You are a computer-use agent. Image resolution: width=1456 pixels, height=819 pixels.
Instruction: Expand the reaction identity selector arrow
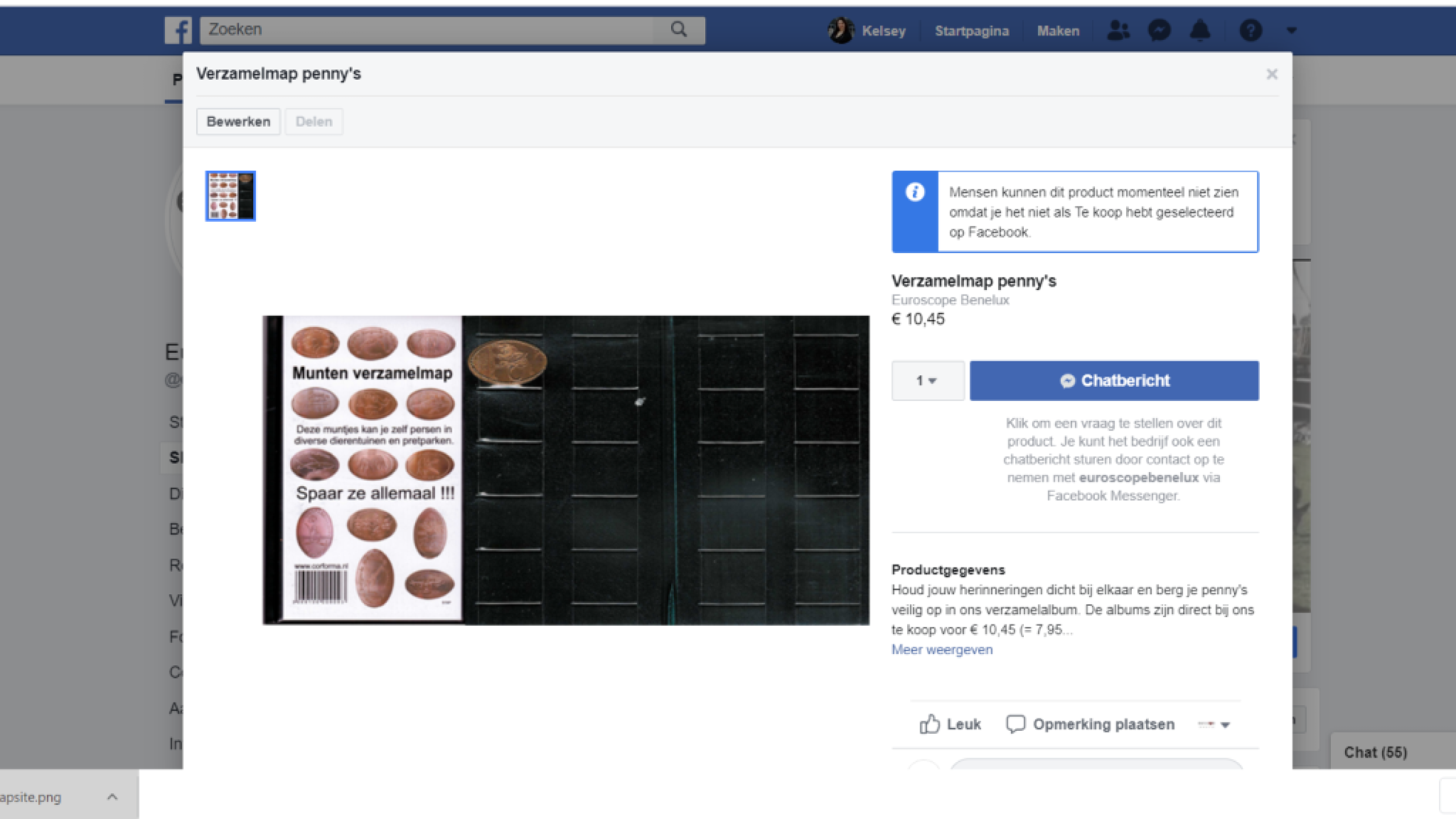(1225, 725)
